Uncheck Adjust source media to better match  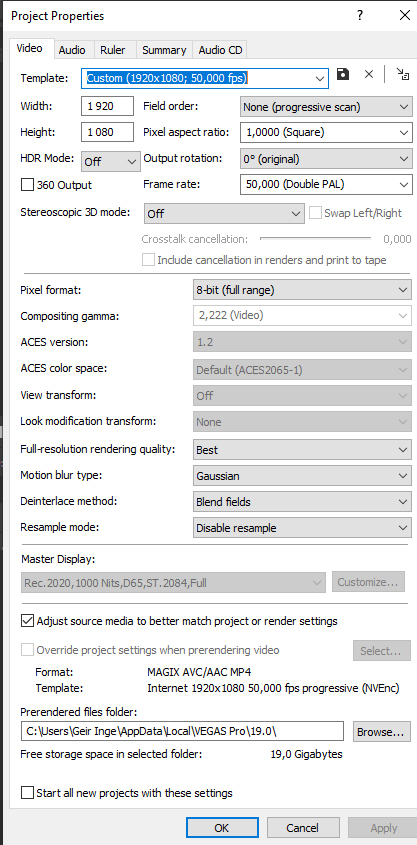pyautogui.click(x=27, y=621)
